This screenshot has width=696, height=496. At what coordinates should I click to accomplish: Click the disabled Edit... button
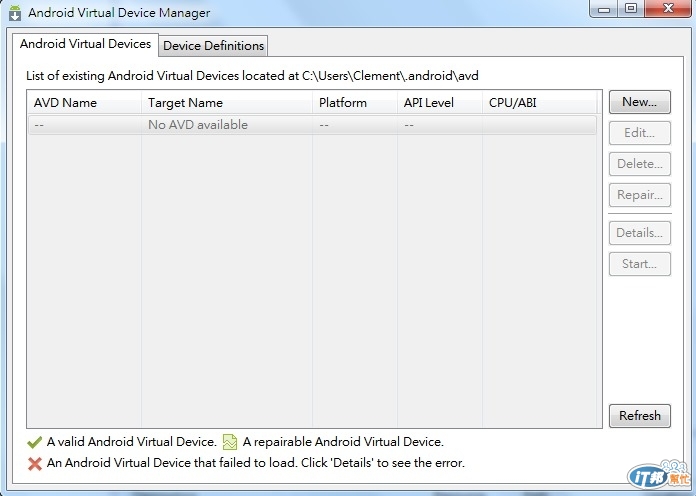640,133
